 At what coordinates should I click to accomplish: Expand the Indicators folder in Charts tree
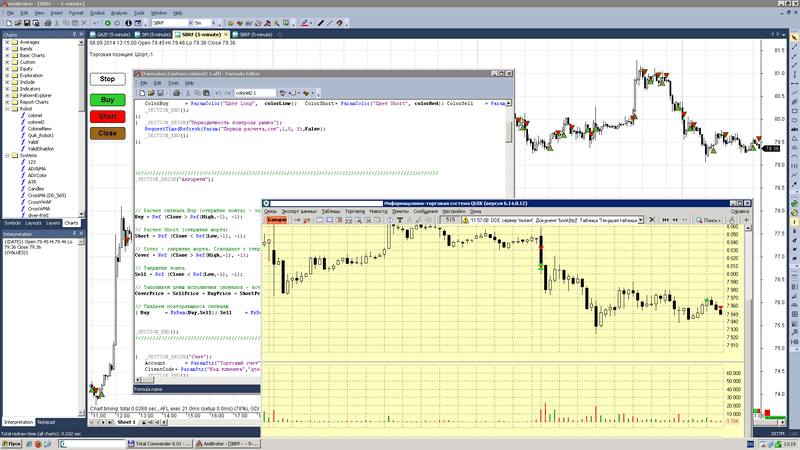pos(7,89)
